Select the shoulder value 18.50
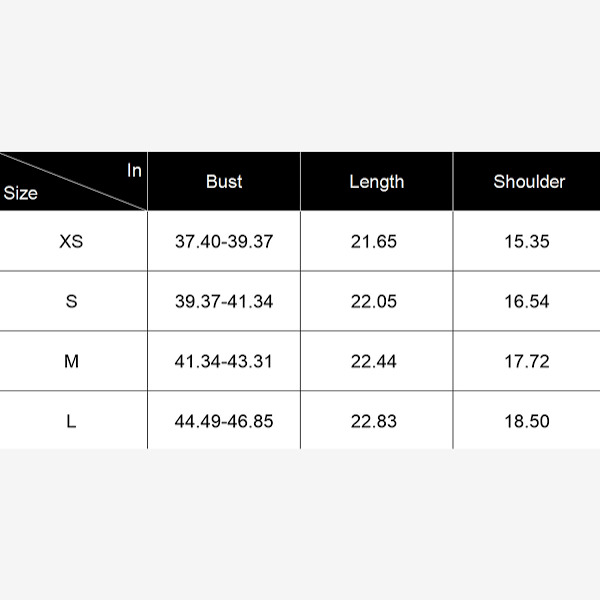 click(526, 421)
